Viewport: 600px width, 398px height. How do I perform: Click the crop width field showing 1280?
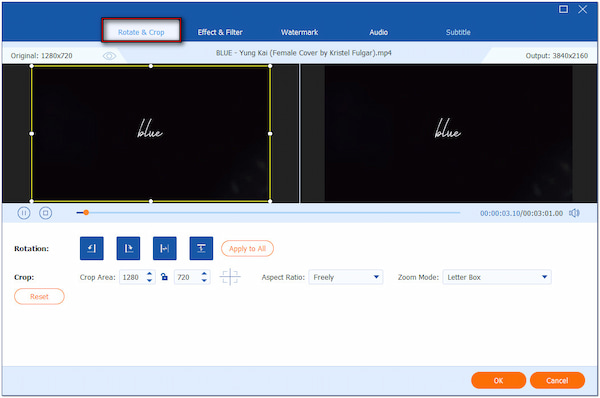(x=132, y=277)
